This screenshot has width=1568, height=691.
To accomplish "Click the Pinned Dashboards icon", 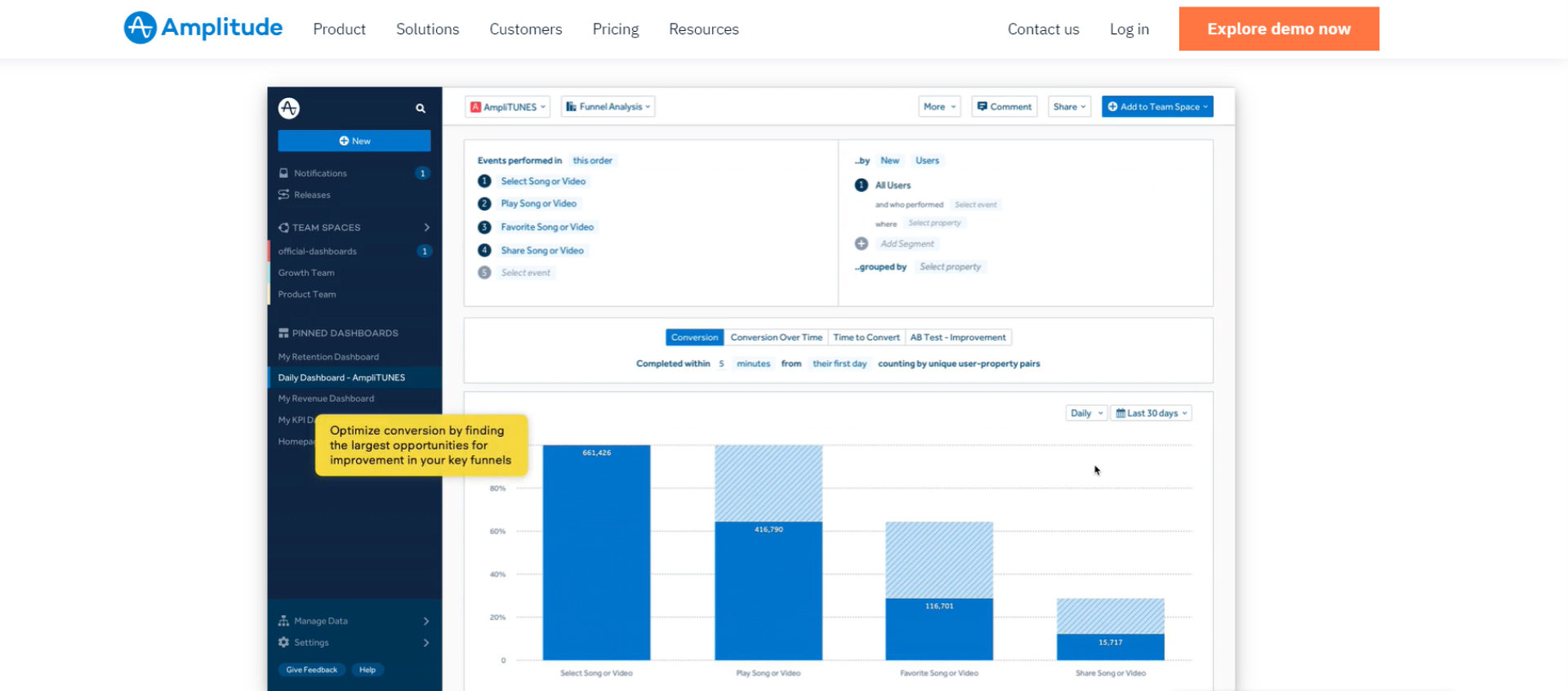I will [x=283, y=332].
